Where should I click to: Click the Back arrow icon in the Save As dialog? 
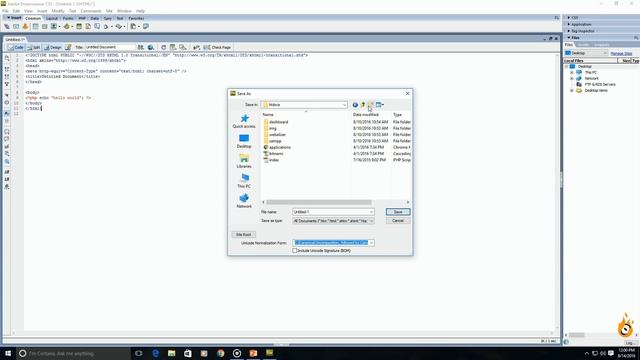tap(355, 105)
